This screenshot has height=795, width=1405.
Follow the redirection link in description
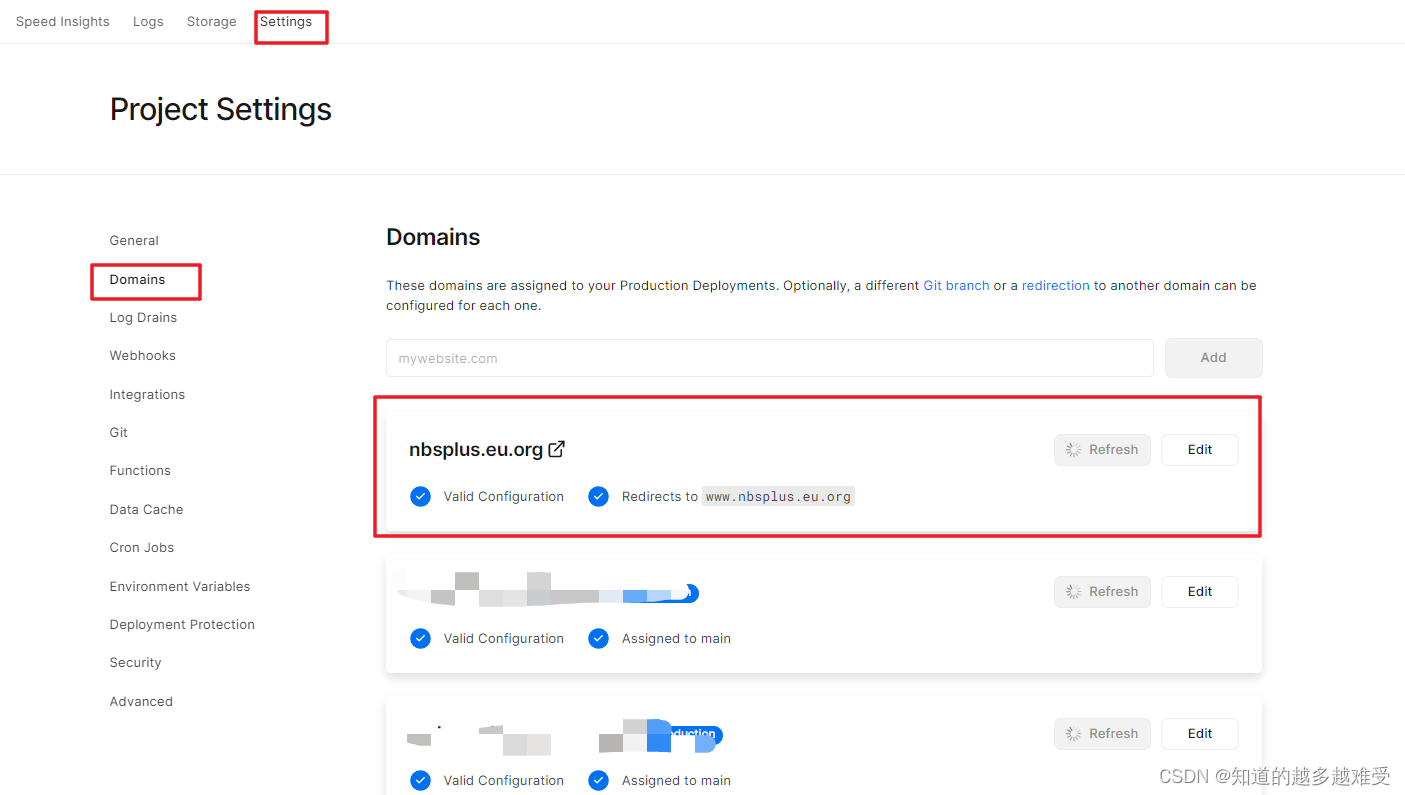click(1055, 285)
